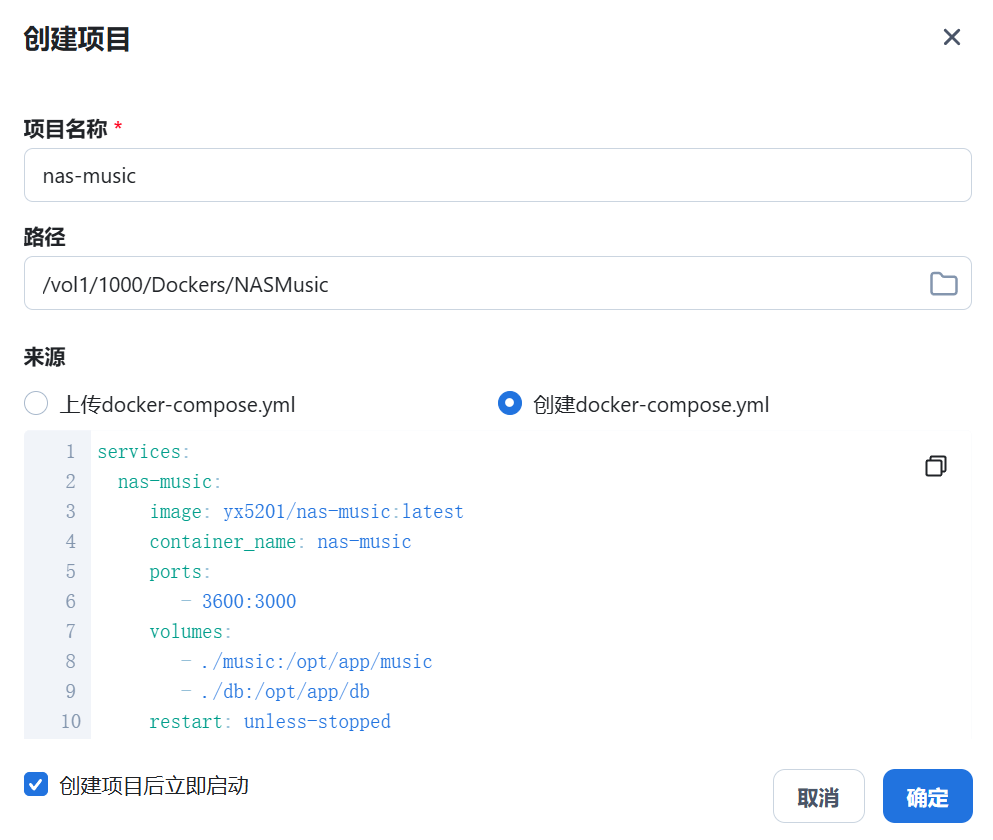993x840 pixels.
Task: Click the 取消 cancel button
Action: (818, 796)
